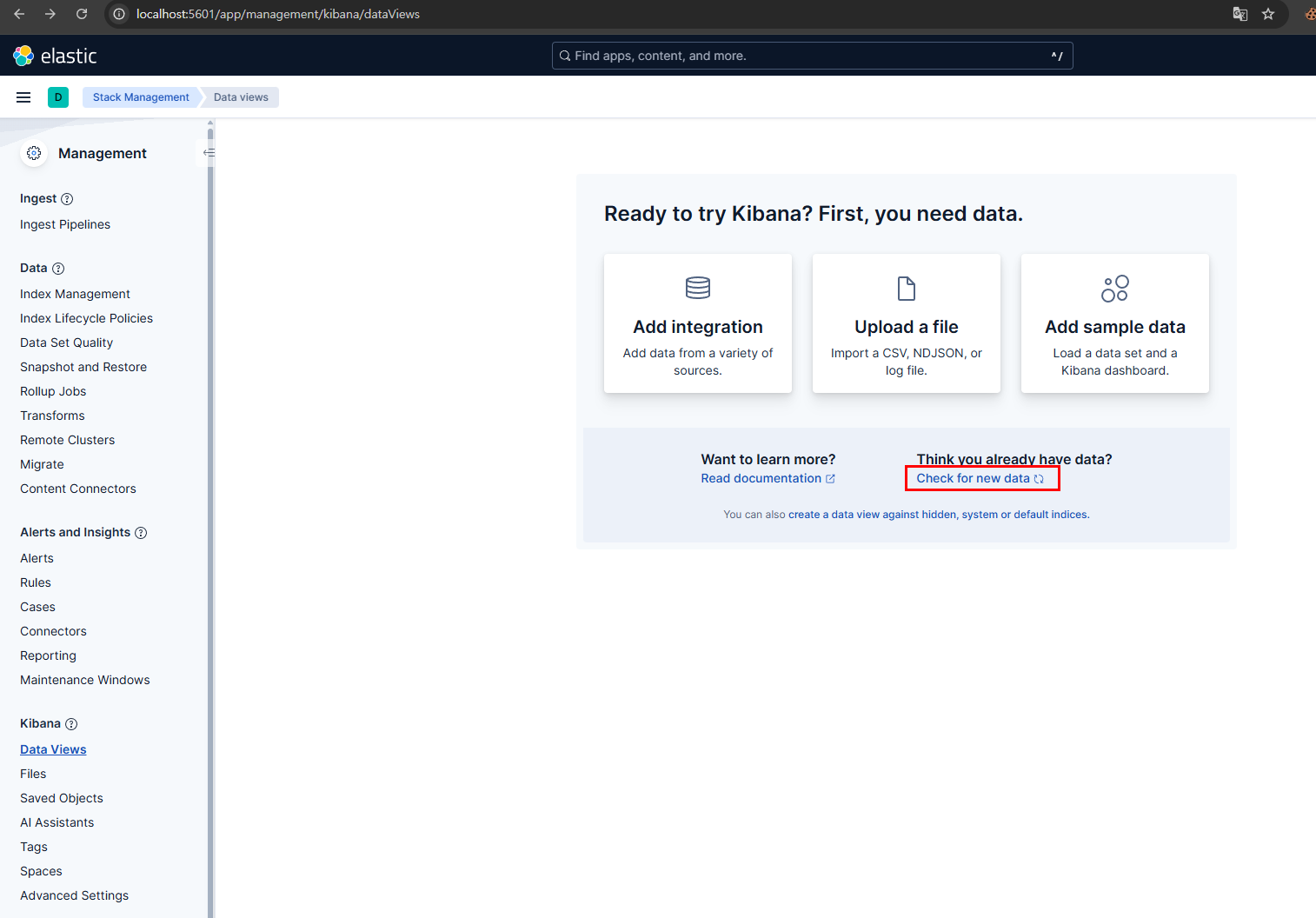Click the Add sample data card title
Viewport: 1316px width, 918px height.
(1115, 327)
